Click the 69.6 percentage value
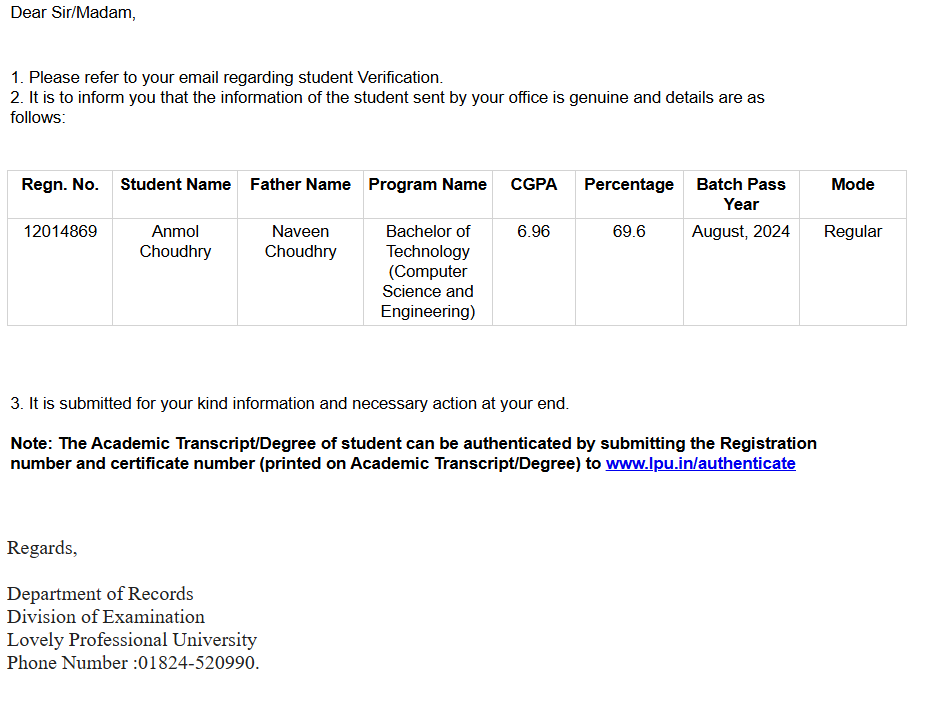 [x=629, y=232]
